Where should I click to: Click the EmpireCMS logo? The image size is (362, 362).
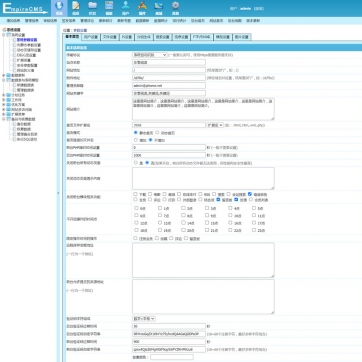tap(25, 9)
